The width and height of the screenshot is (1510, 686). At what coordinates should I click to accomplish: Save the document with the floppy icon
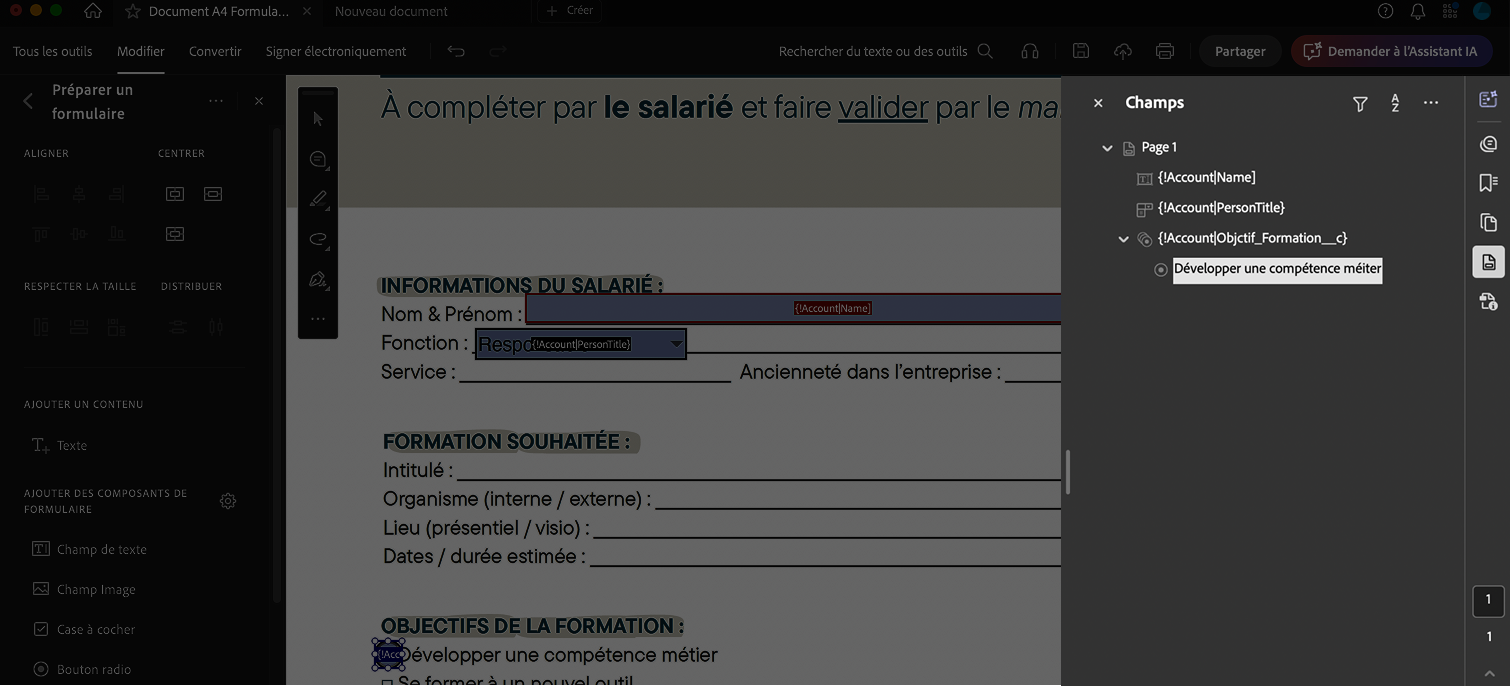pos(1081,51)
